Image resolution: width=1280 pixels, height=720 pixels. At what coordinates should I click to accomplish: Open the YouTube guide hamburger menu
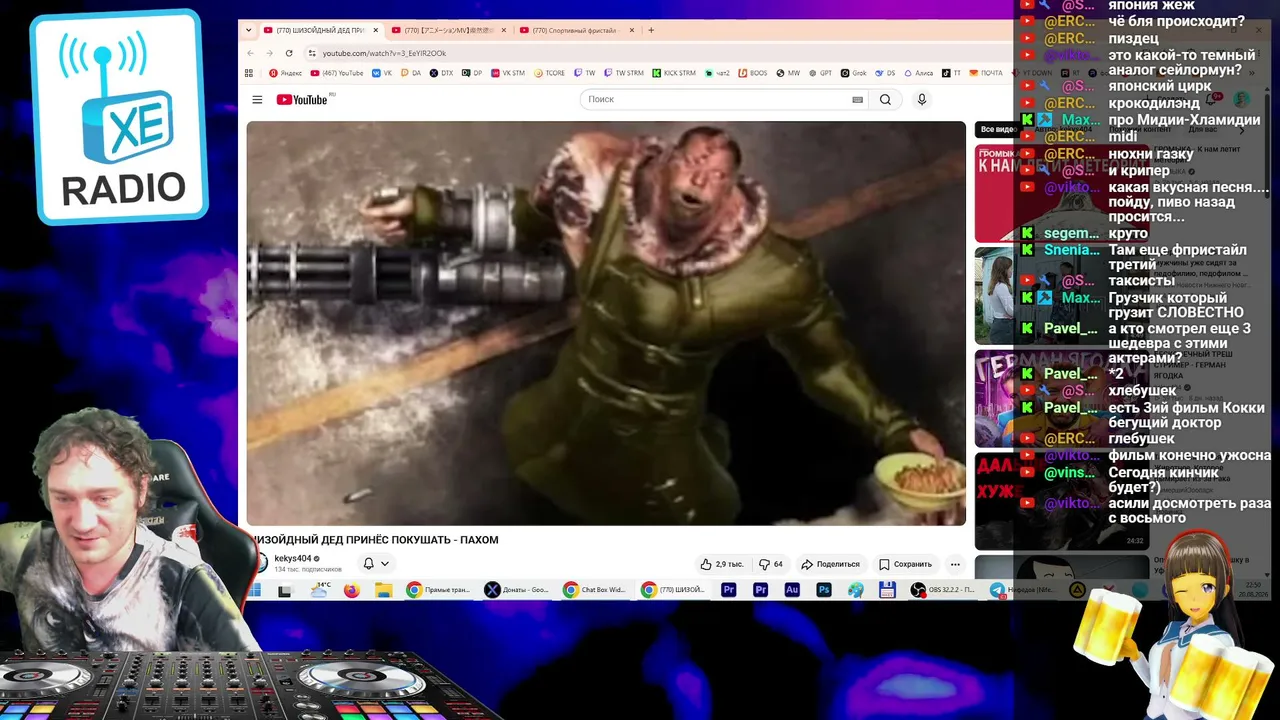point(257,100)
